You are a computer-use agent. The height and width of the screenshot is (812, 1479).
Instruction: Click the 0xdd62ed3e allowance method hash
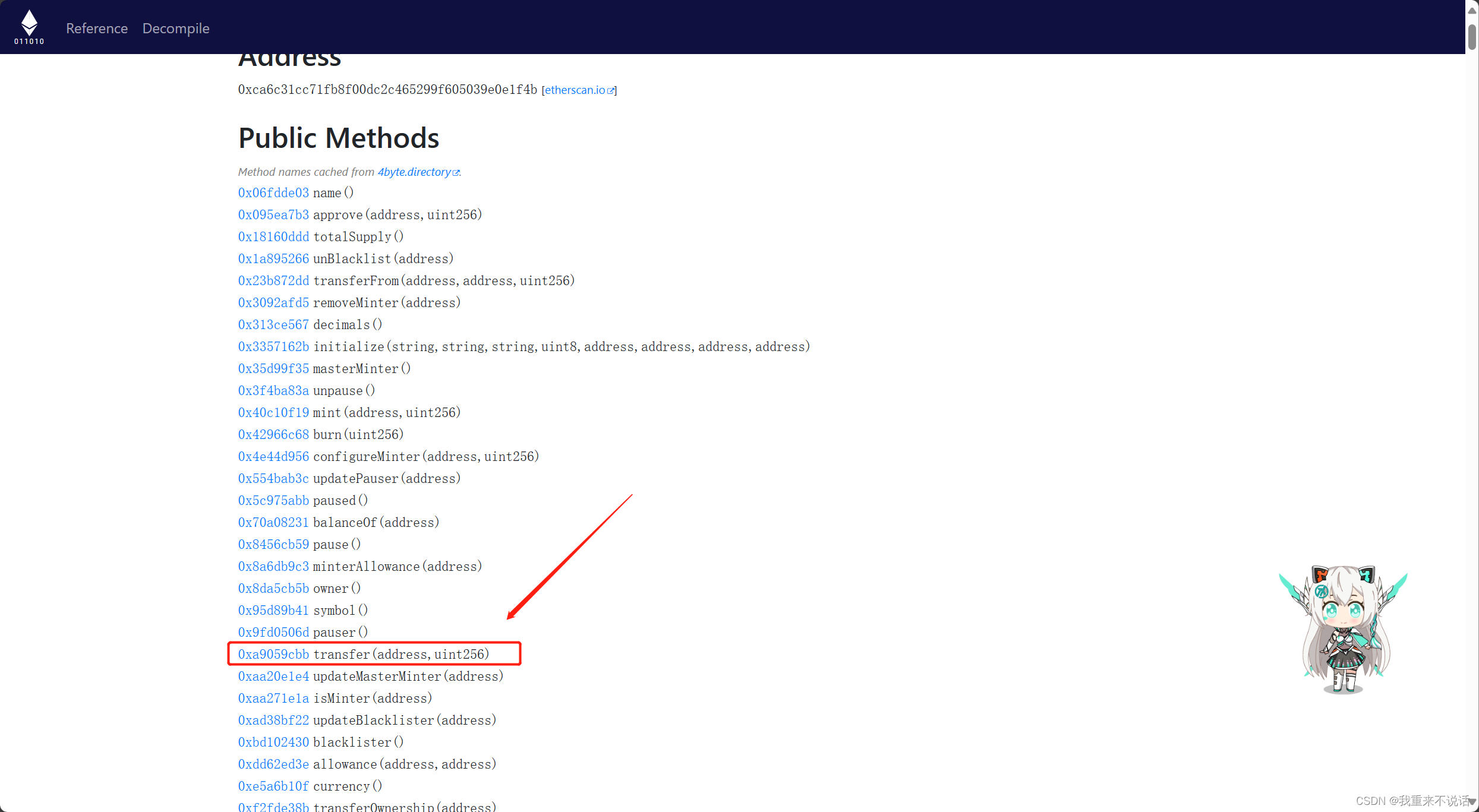tap(273, 764)
